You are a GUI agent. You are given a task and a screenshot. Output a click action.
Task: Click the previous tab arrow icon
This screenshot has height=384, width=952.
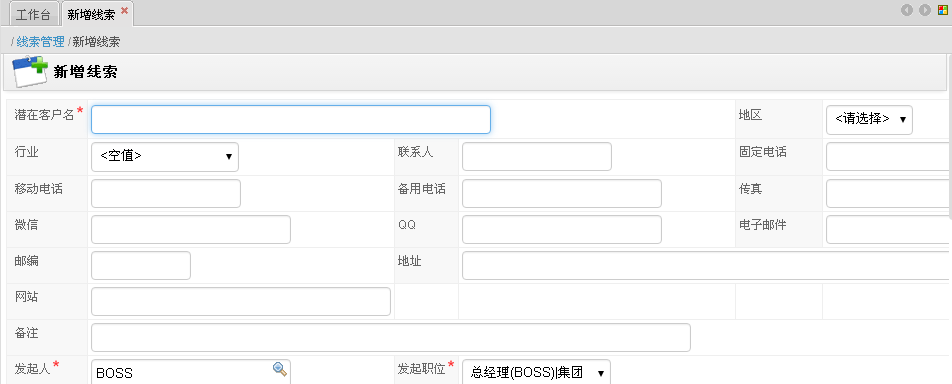pyautogui.click(x=907, y=10)
